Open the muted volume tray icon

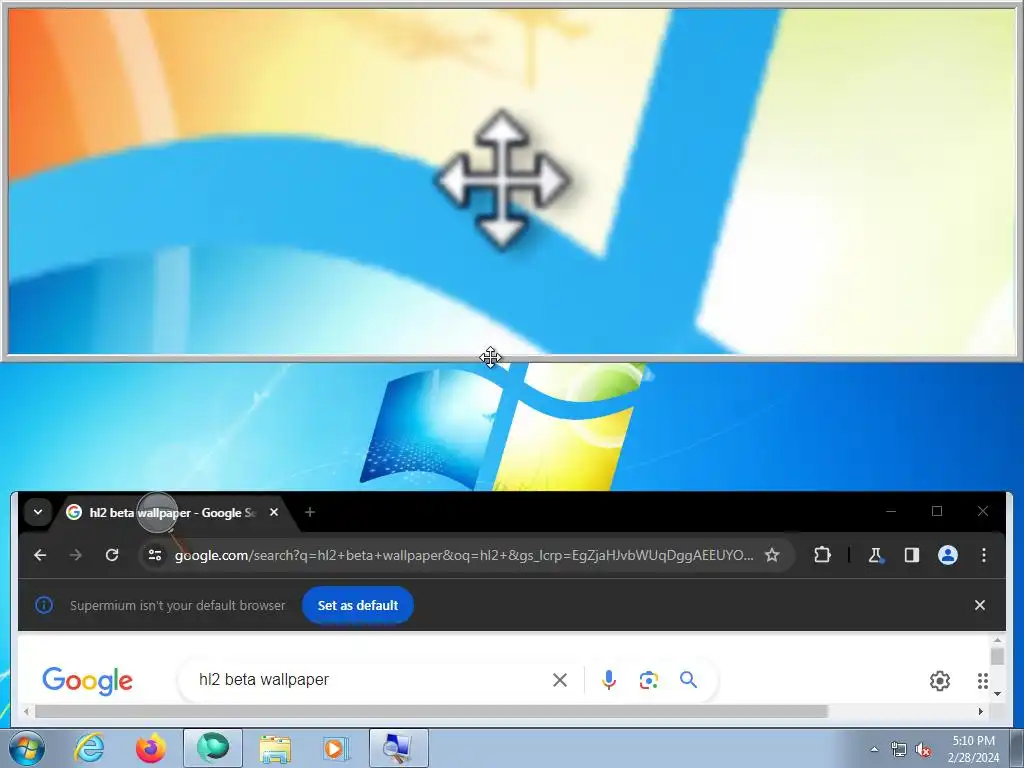(x=923, y=749)
